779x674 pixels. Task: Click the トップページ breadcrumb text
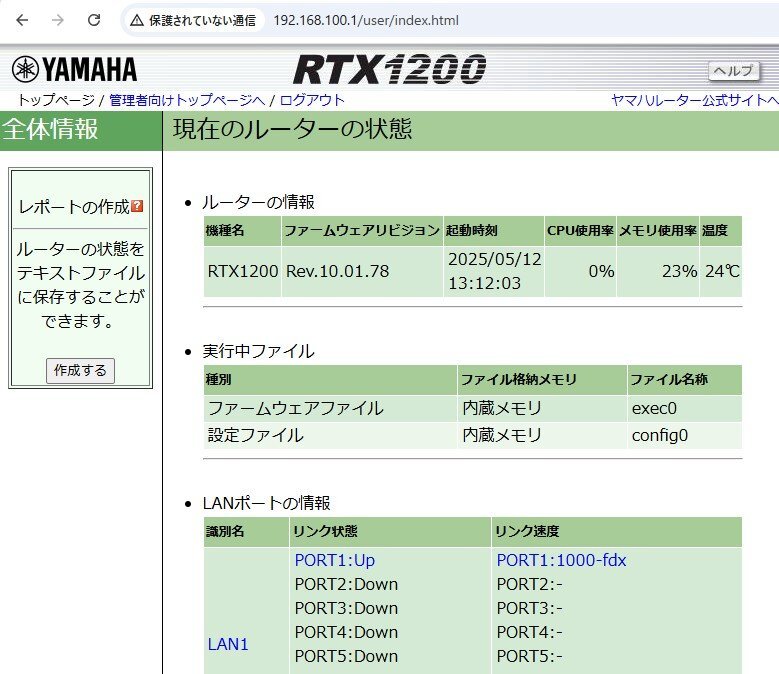pyautogui.click(x=56, y=100)
